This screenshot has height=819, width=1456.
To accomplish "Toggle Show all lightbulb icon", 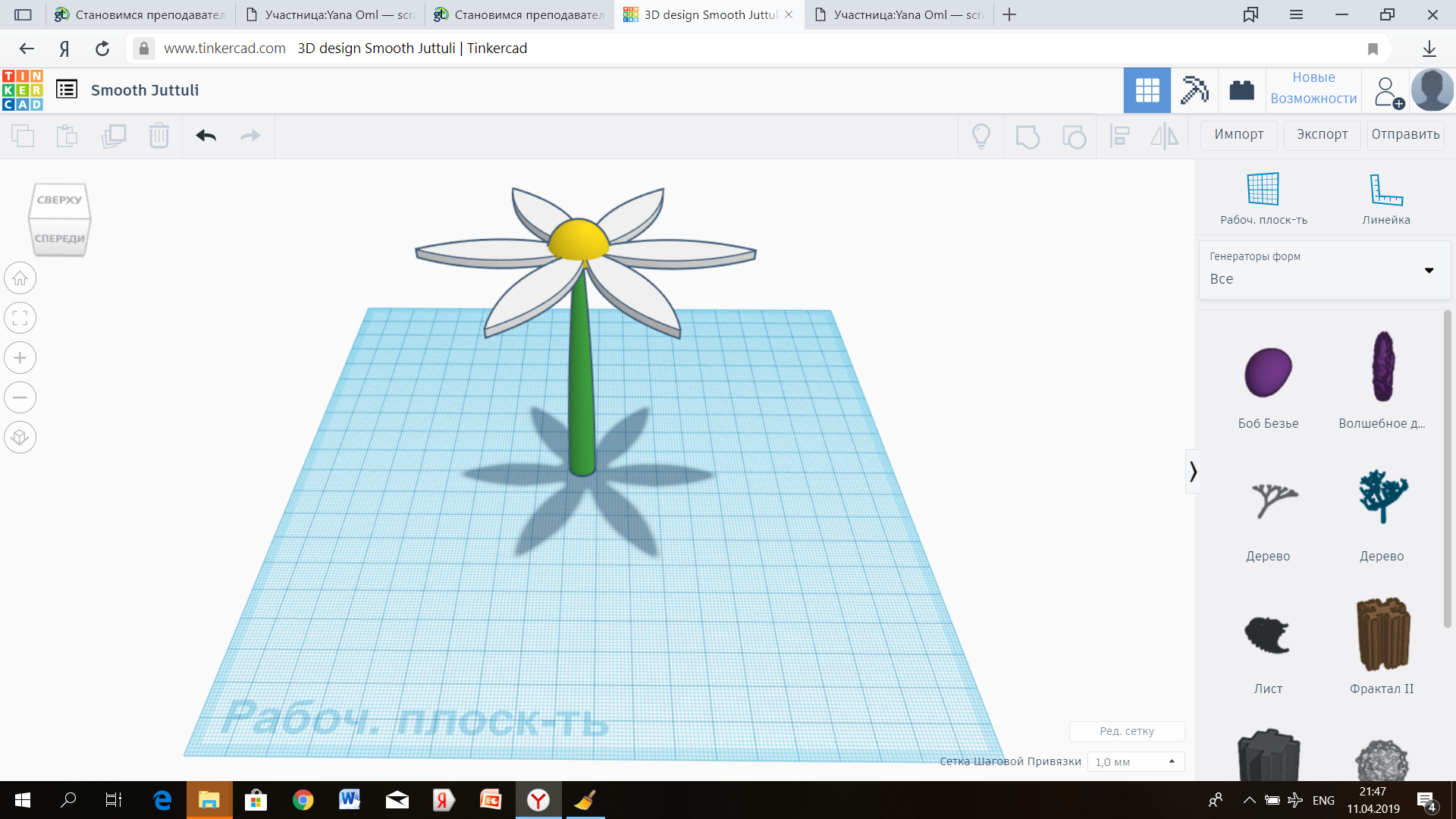I will pyautogui.click(x=981, y=136).
